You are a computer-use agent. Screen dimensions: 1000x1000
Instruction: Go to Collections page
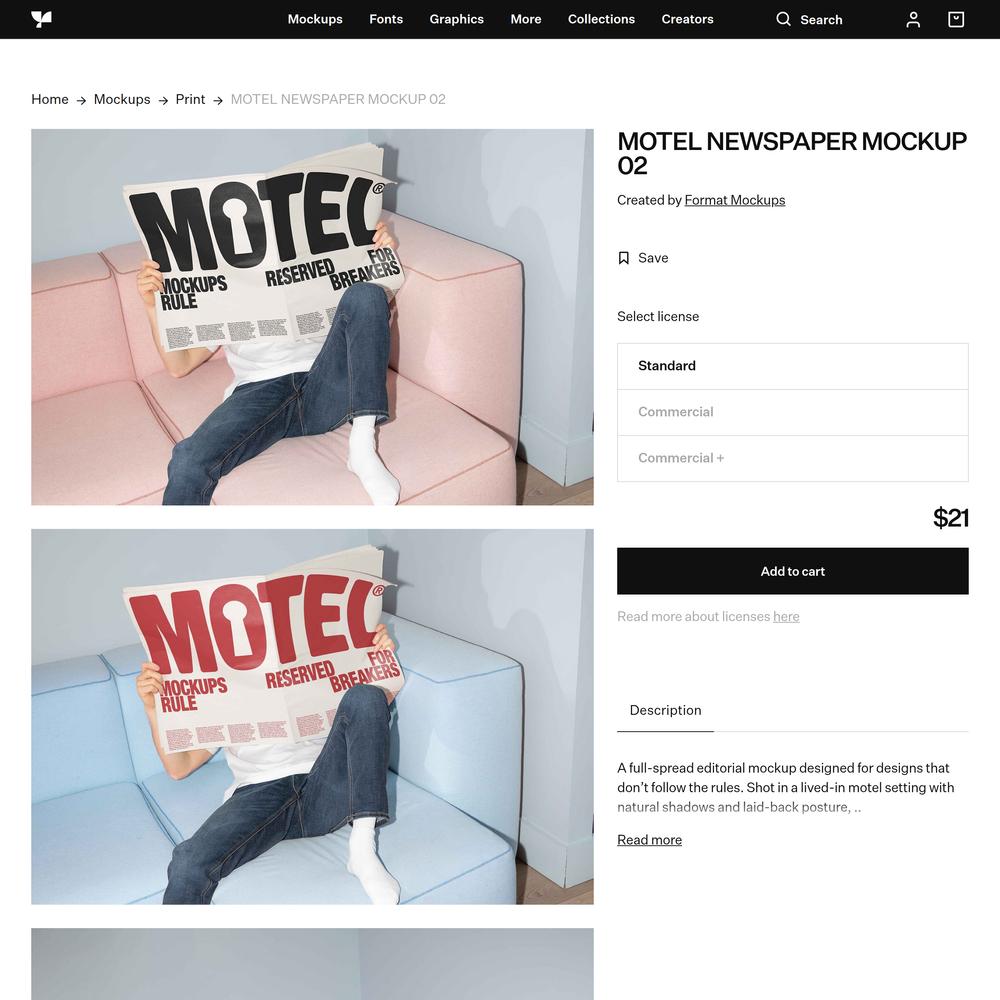601,19
